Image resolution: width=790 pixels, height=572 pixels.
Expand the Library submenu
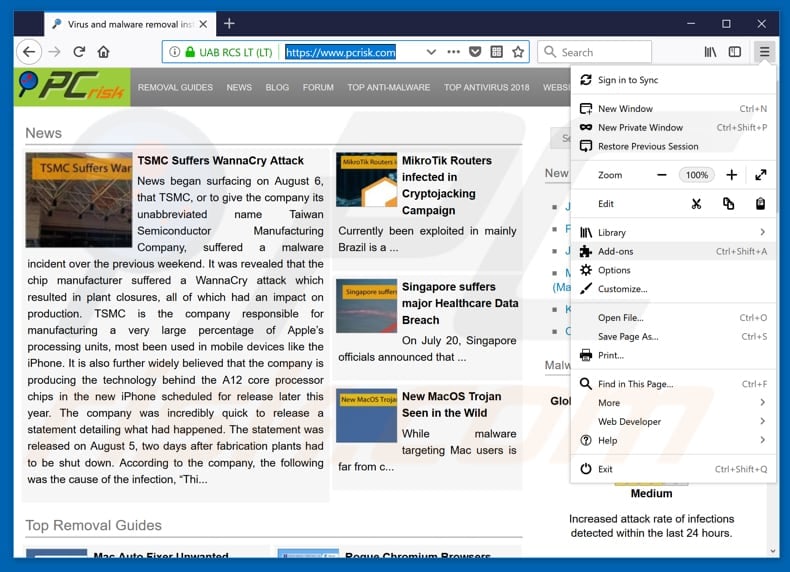762,232
